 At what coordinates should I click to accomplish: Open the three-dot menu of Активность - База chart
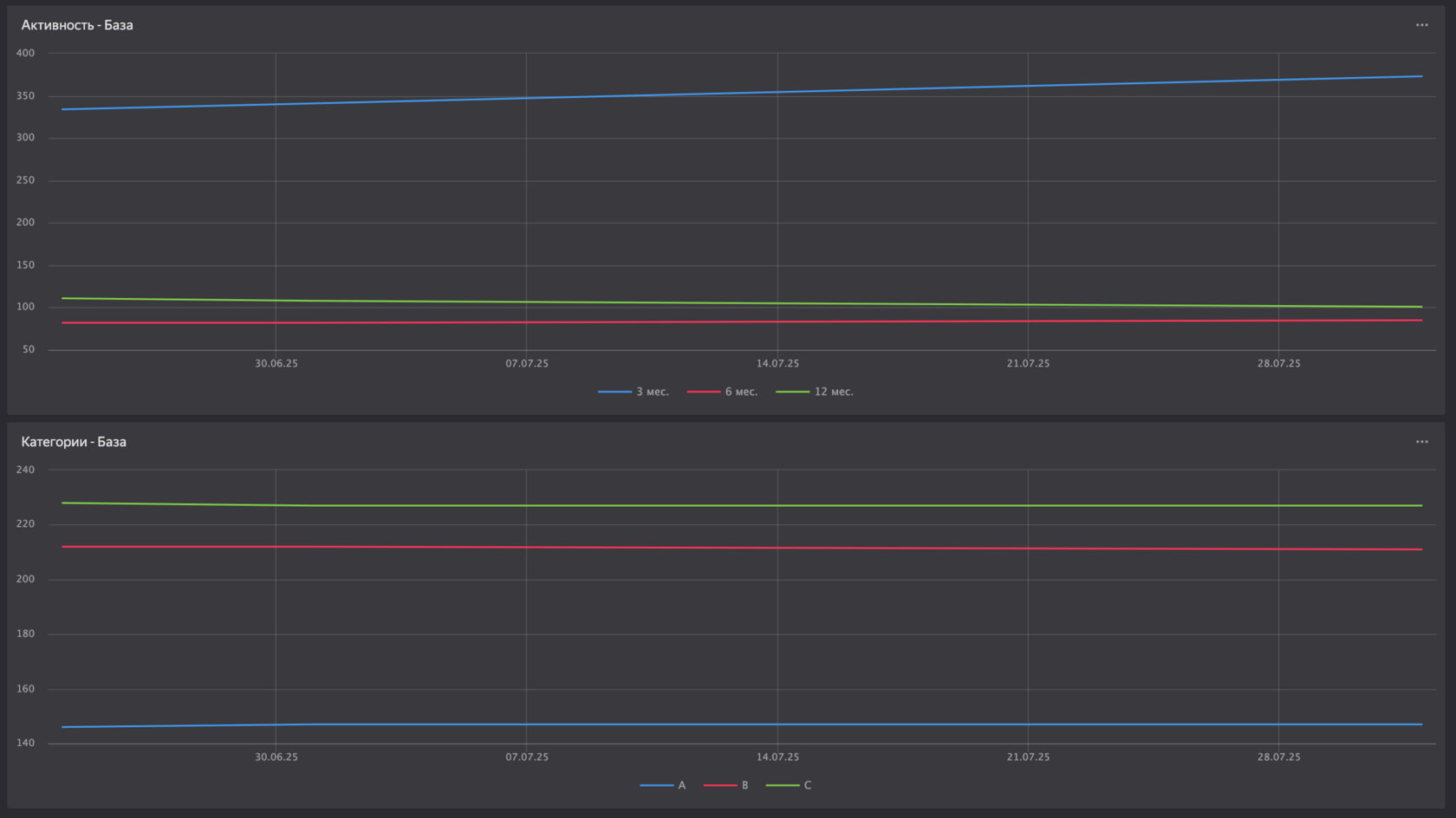1421,25
